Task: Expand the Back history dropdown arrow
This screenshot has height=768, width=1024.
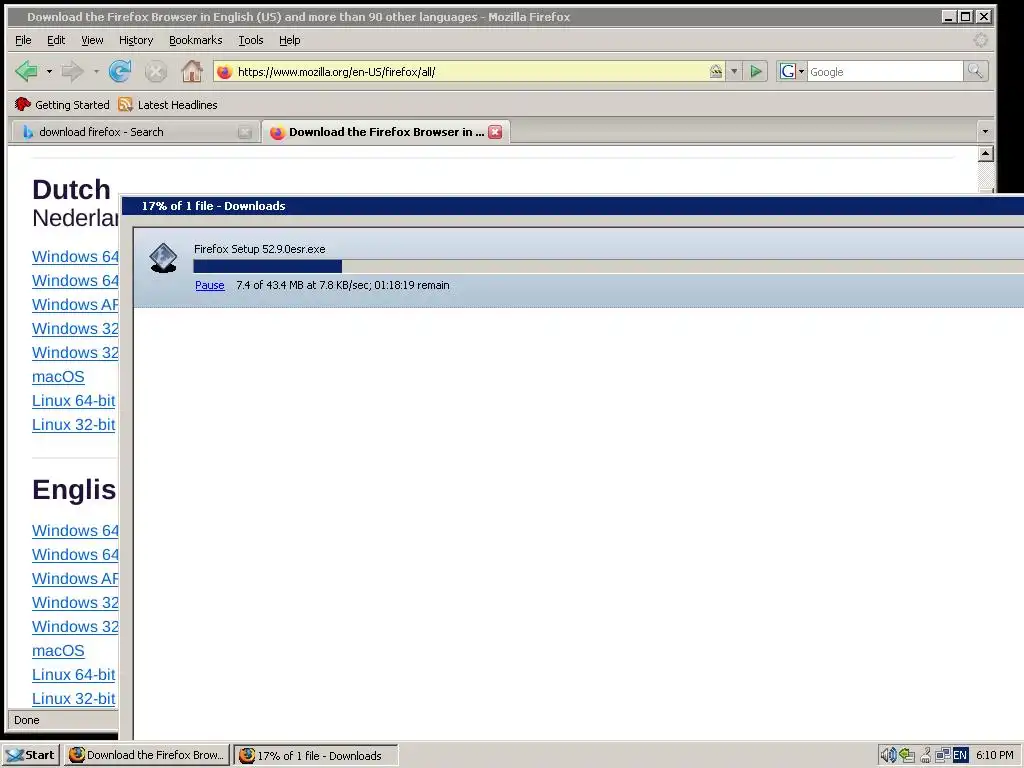Action: [49, 71]
